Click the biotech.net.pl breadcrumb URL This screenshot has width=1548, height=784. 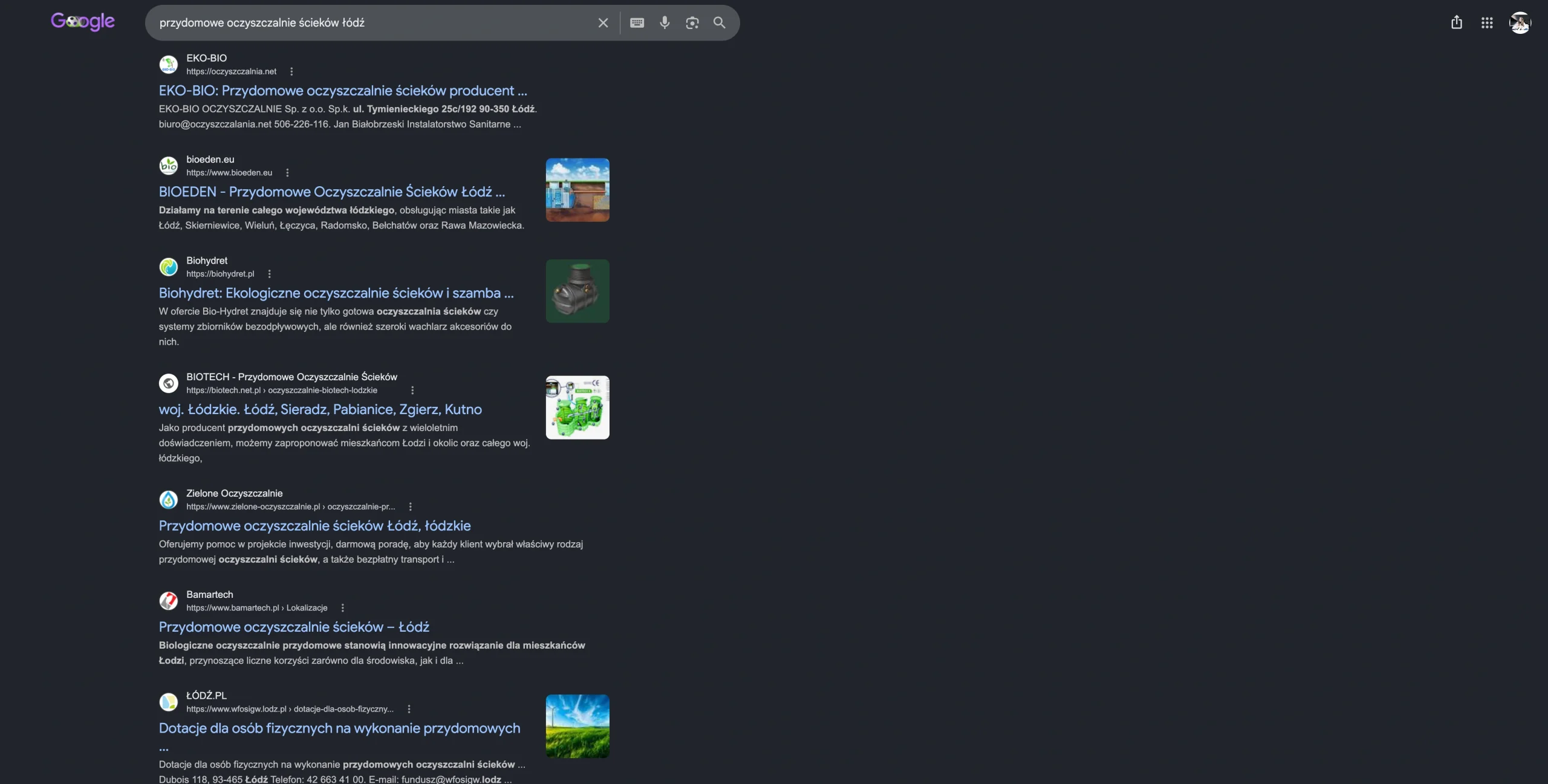coord(282,390)
